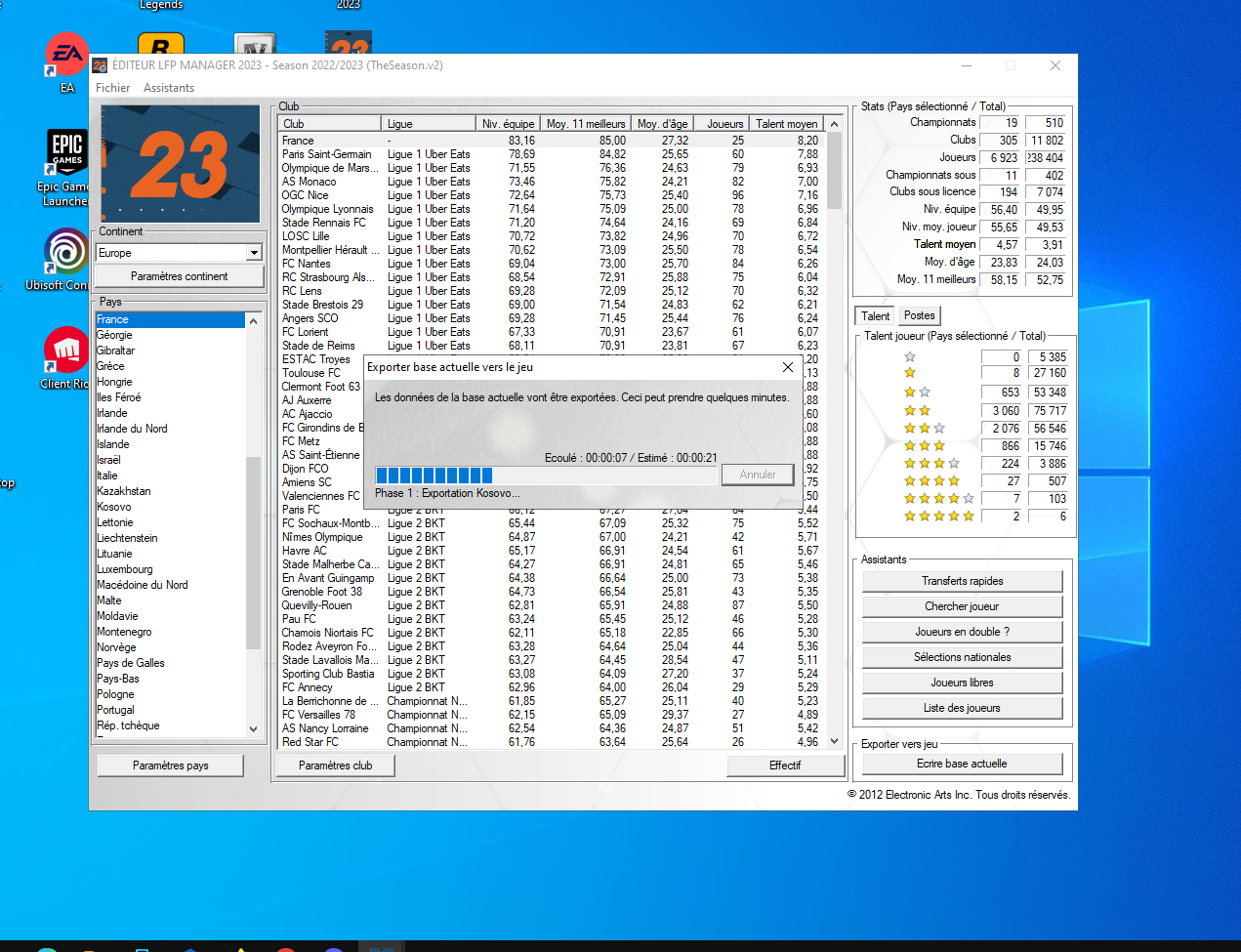Open the Fichier menu
The width and height of the screenshot is (1241, 952).
tap(112, 88)
